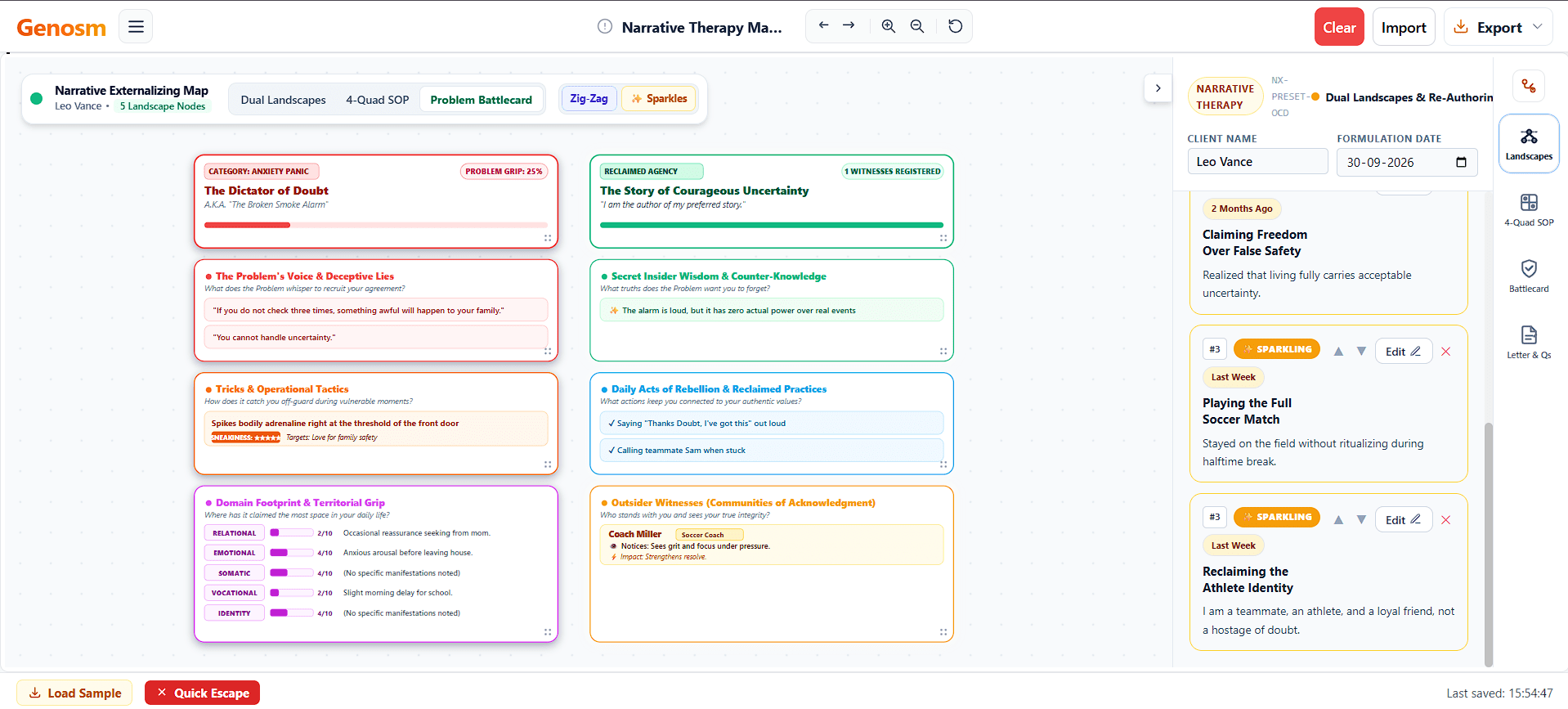
Task: Move Playing the Full Soccer Match up
Action: (1338, 352)
